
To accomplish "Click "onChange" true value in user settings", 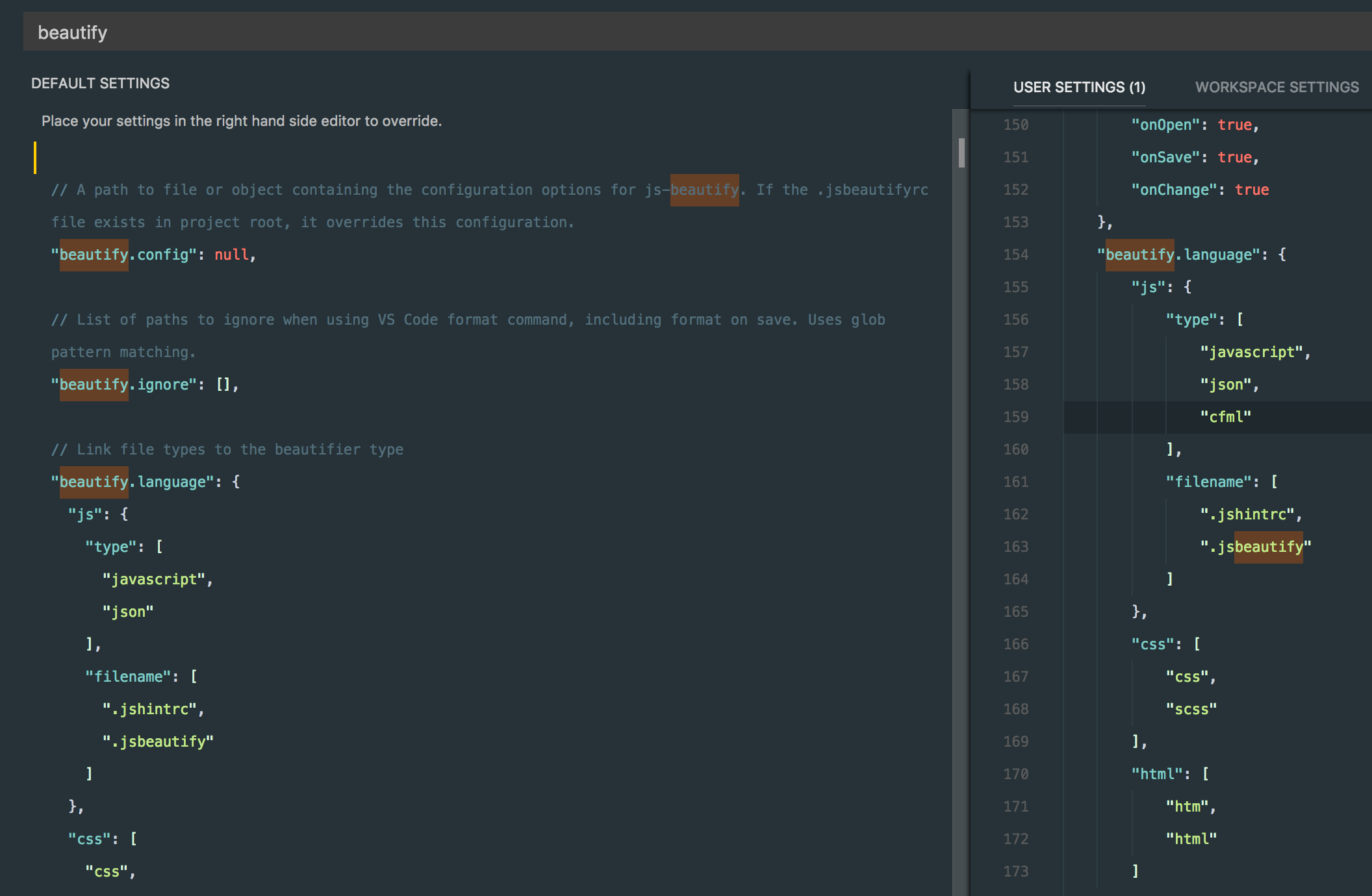I will tap(1251, 190).
